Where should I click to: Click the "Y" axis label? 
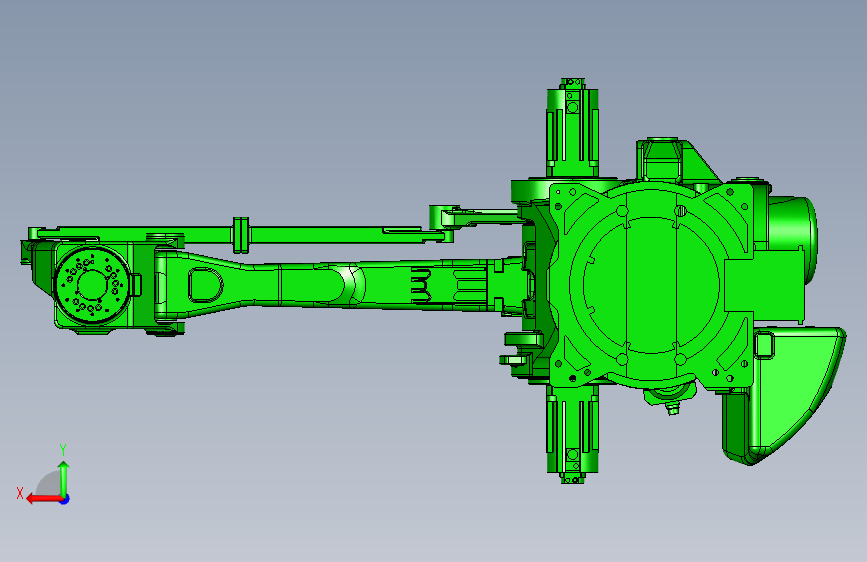click(x=63, y=450)
